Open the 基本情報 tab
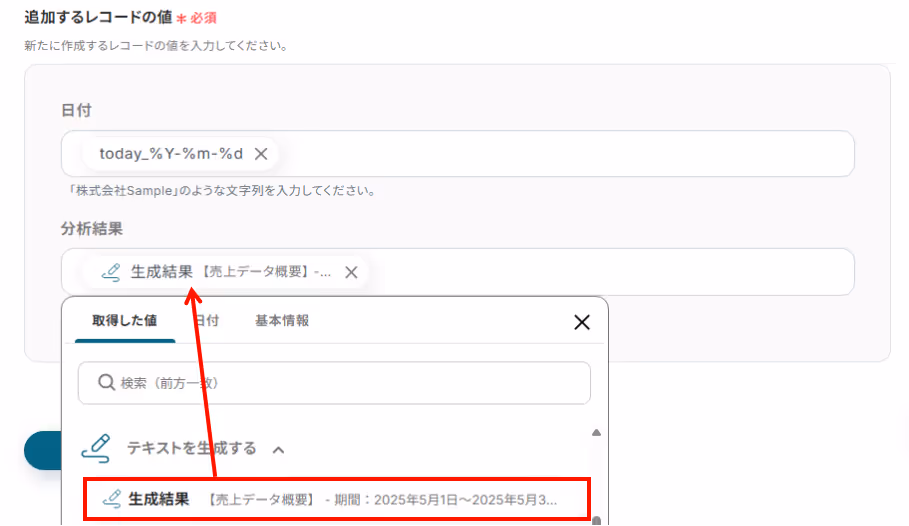This screenshot has width=909, height=526. 282,321
